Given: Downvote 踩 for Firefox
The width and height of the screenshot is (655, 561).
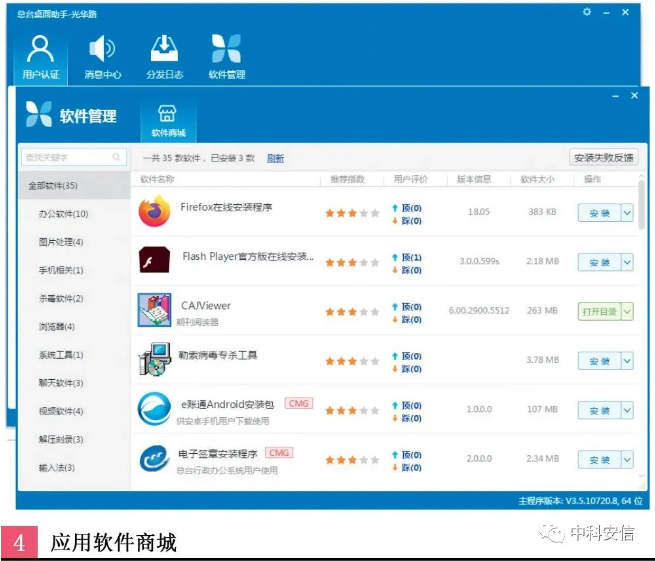Looking at the screenshot, I should [407, 221].
